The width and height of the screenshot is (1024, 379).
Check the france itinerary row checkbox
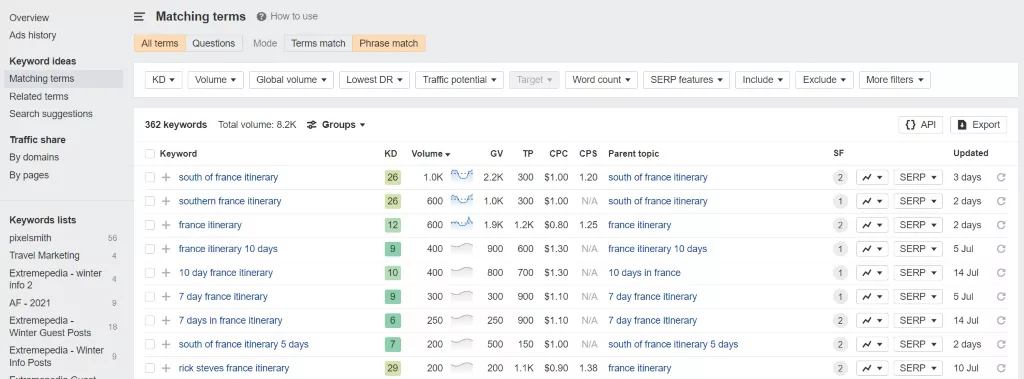[150, 225]
